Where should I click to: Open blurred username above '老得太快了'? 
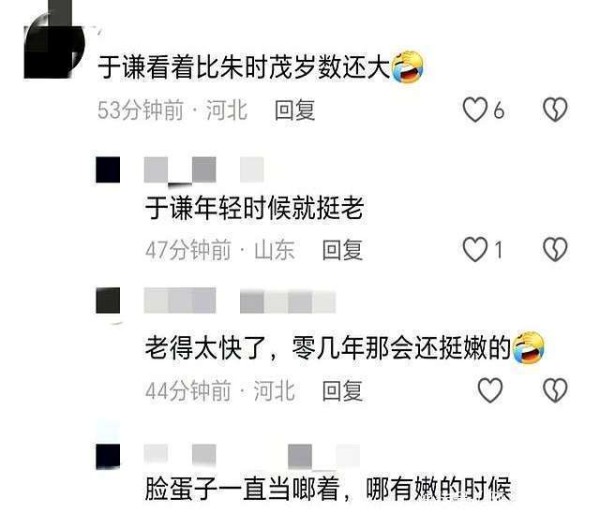click(x=240, y=301)
